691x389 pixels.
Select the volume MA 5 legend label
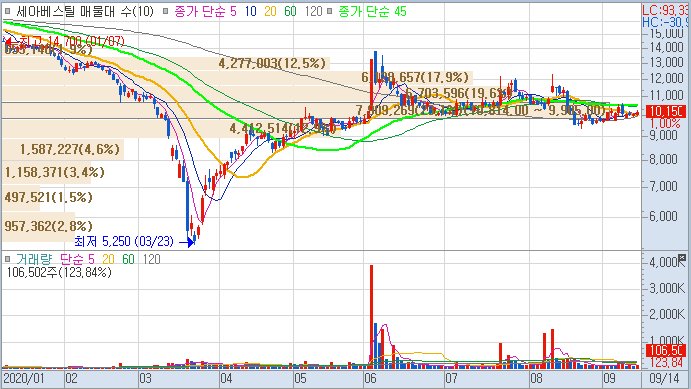[77, 259]
